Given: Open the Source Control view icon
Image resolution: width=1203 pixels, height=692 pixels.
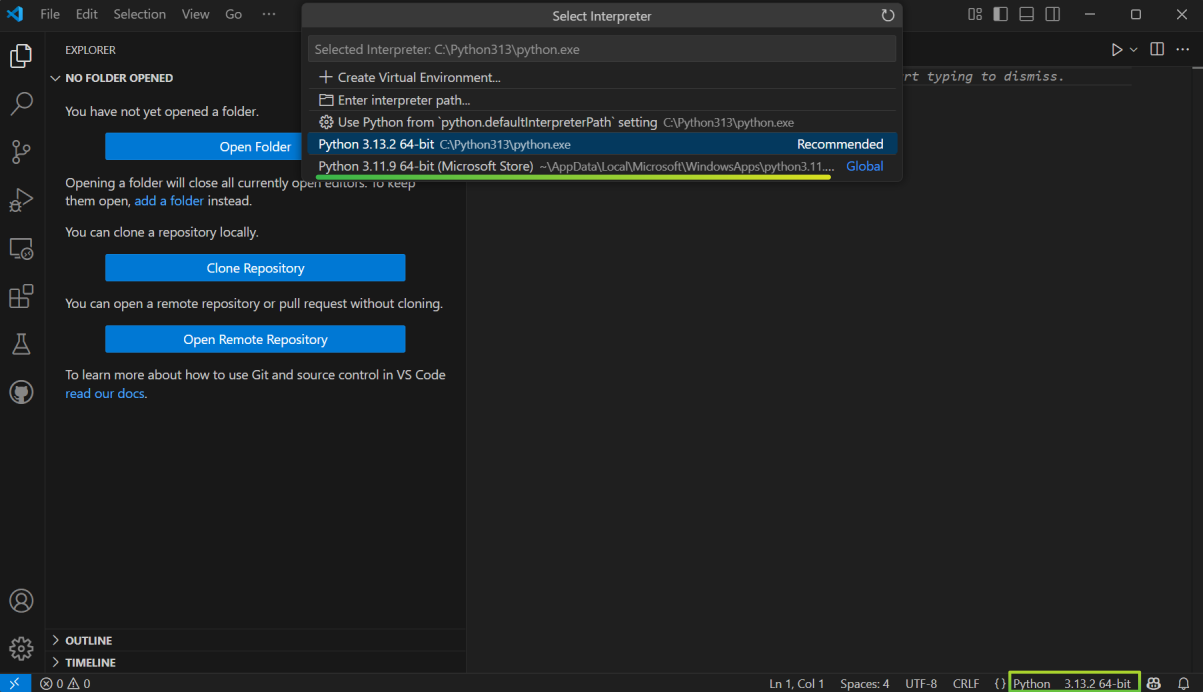Looking at the screenshot, I should (21, 151).
